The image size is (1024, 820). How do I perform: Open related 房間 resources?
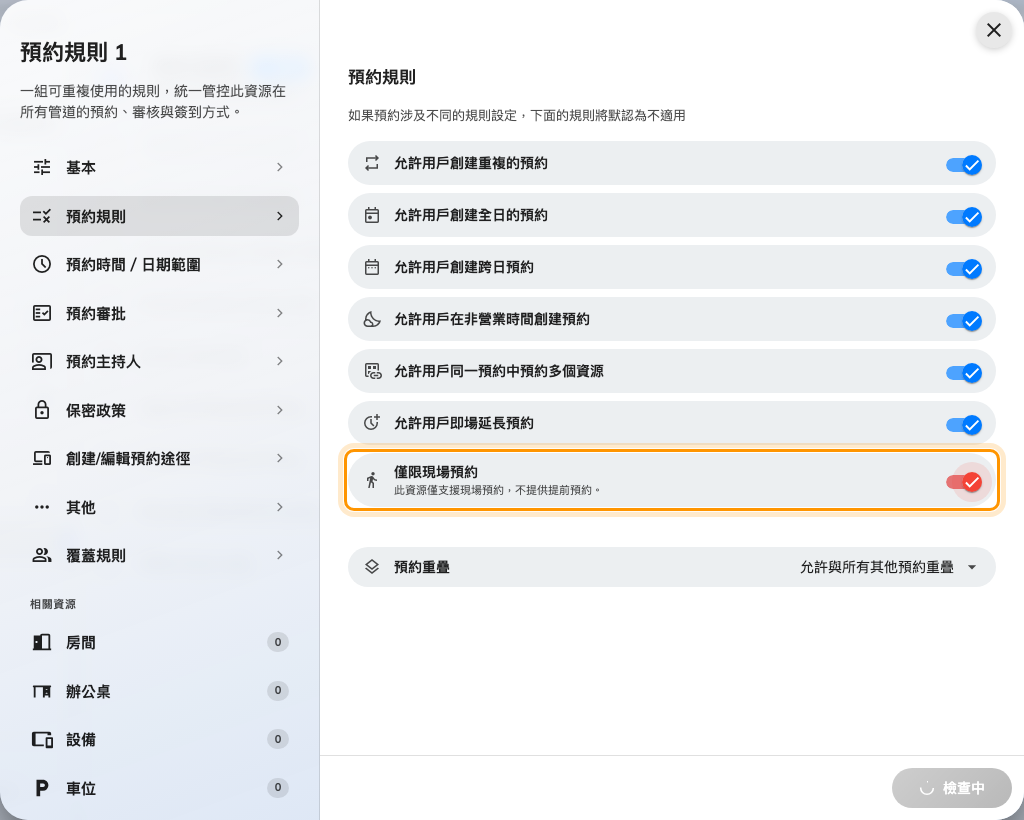coord(159,642)
